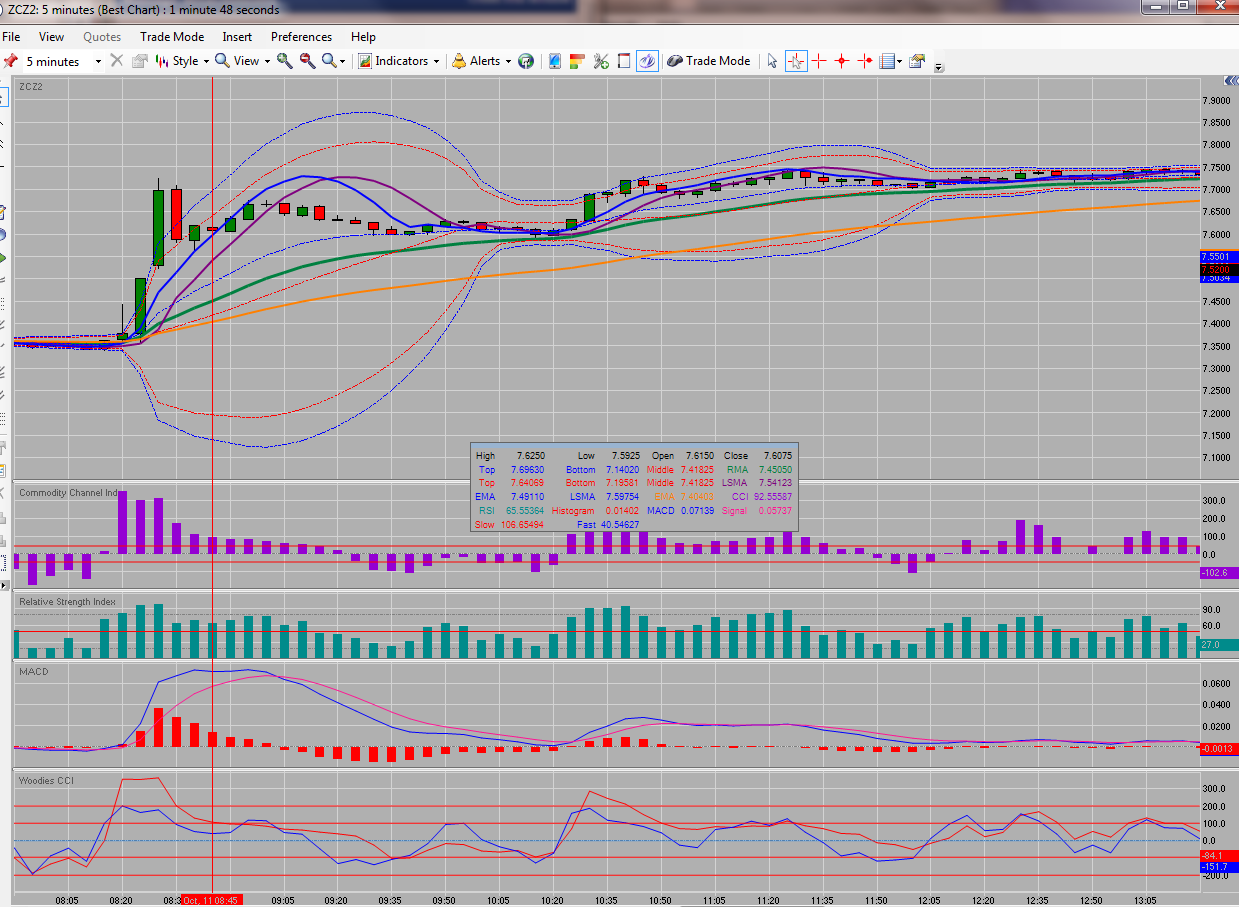Screen dimensions: 1239x907
Task: Toggle the crosshair pointer cursor tool
Action: click(x=796, y=61)
